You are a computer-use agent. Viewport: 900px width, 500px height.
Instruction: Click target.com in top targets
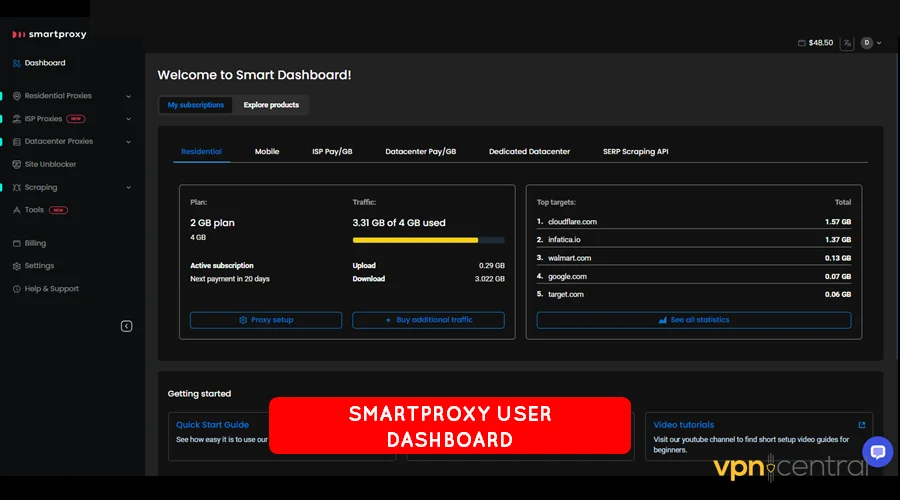[565, 294]
